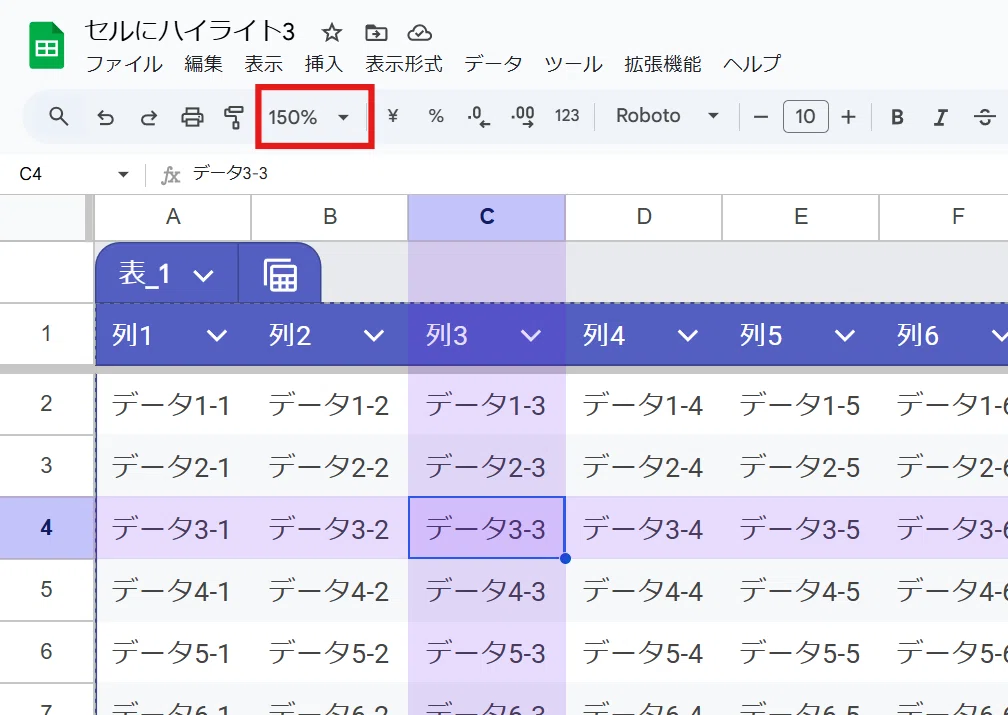Open 列4 column dropdown
The height and width of the screenshot is (715, 1008).
(x=688, y=336)
